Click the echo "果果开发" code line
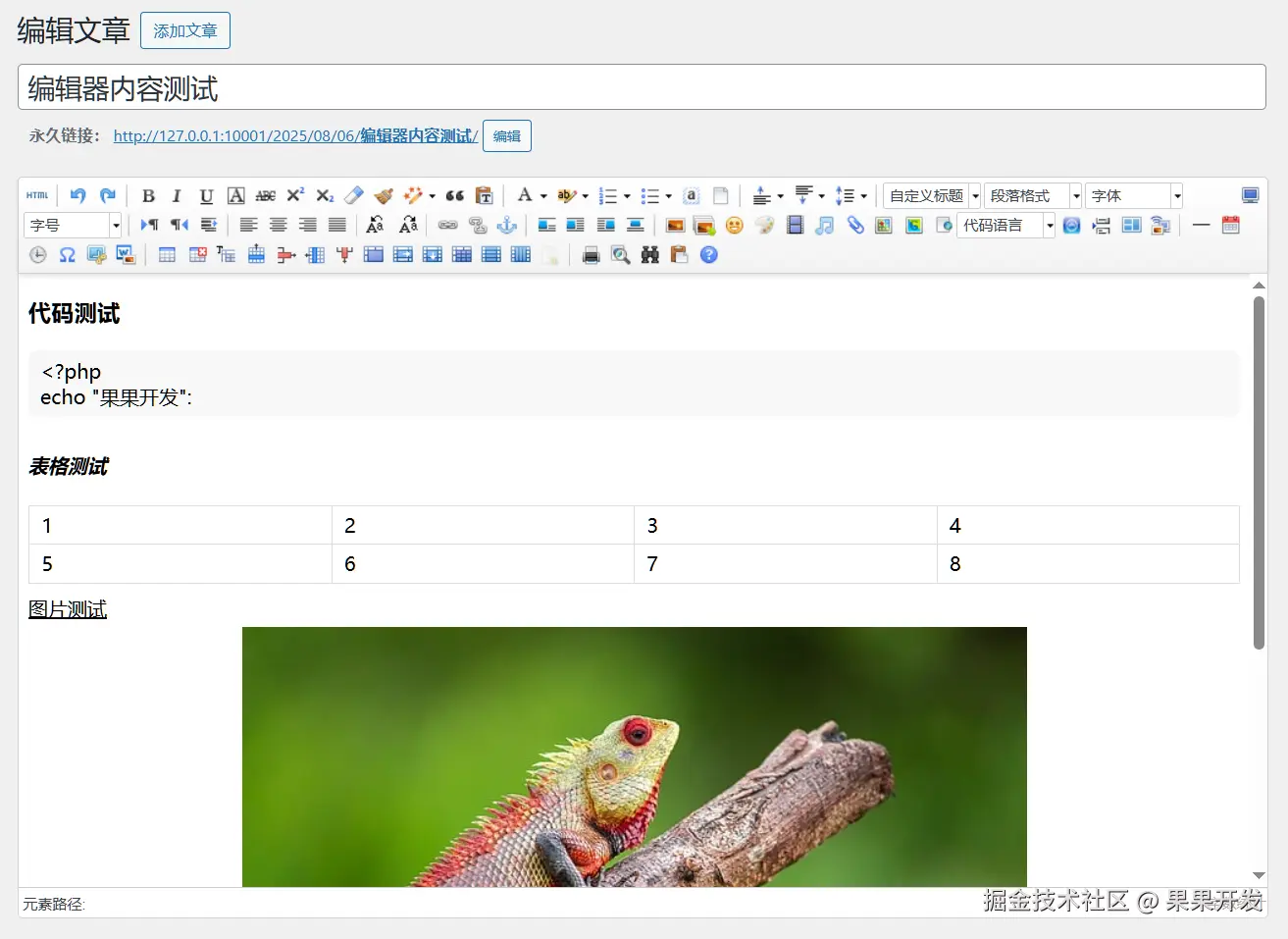The image size is (1288, 939). 117,397
